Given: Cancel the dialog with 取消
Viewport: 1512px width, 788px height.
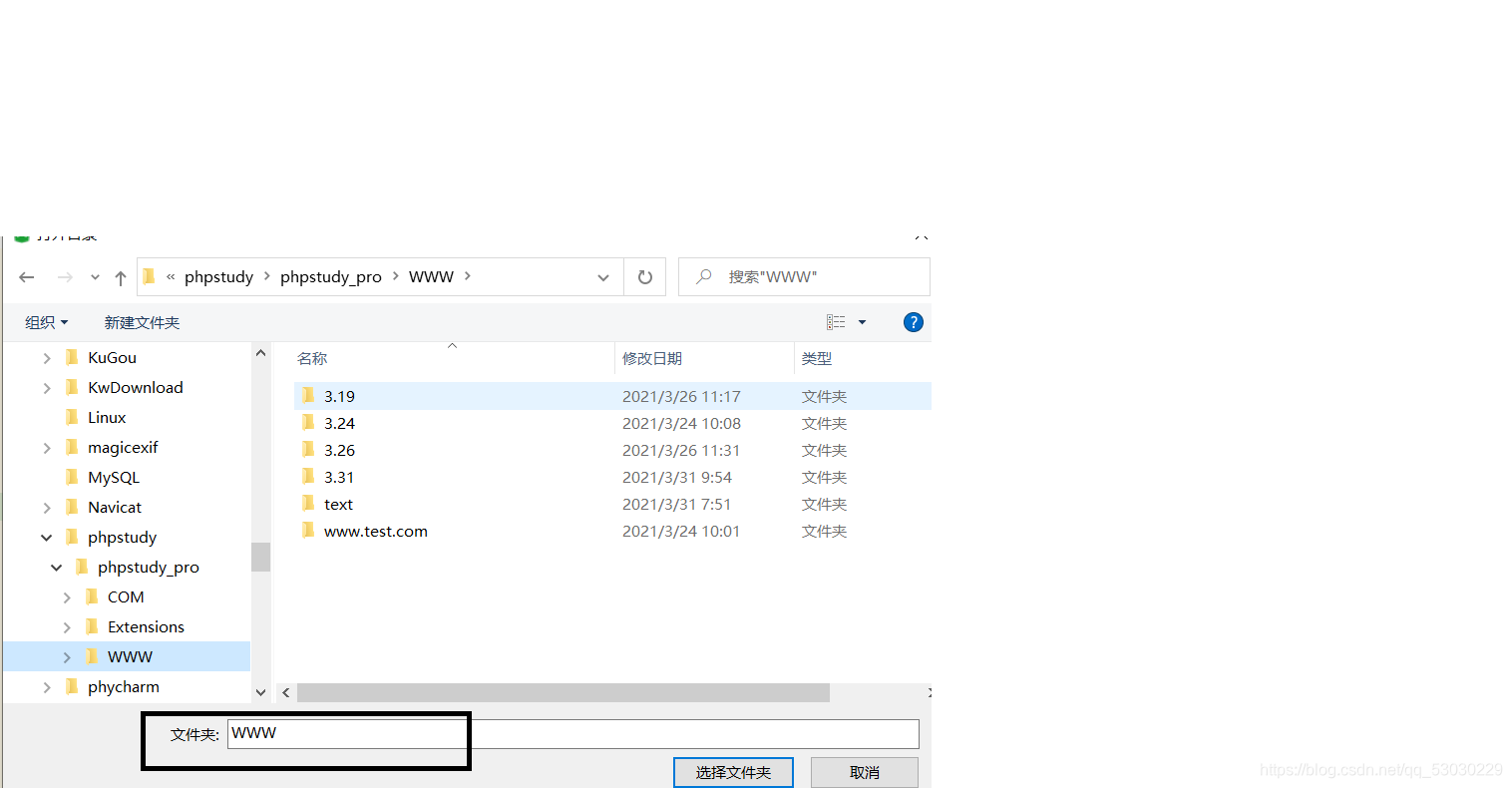Looking at the screenshot, I should pos(865,772).
